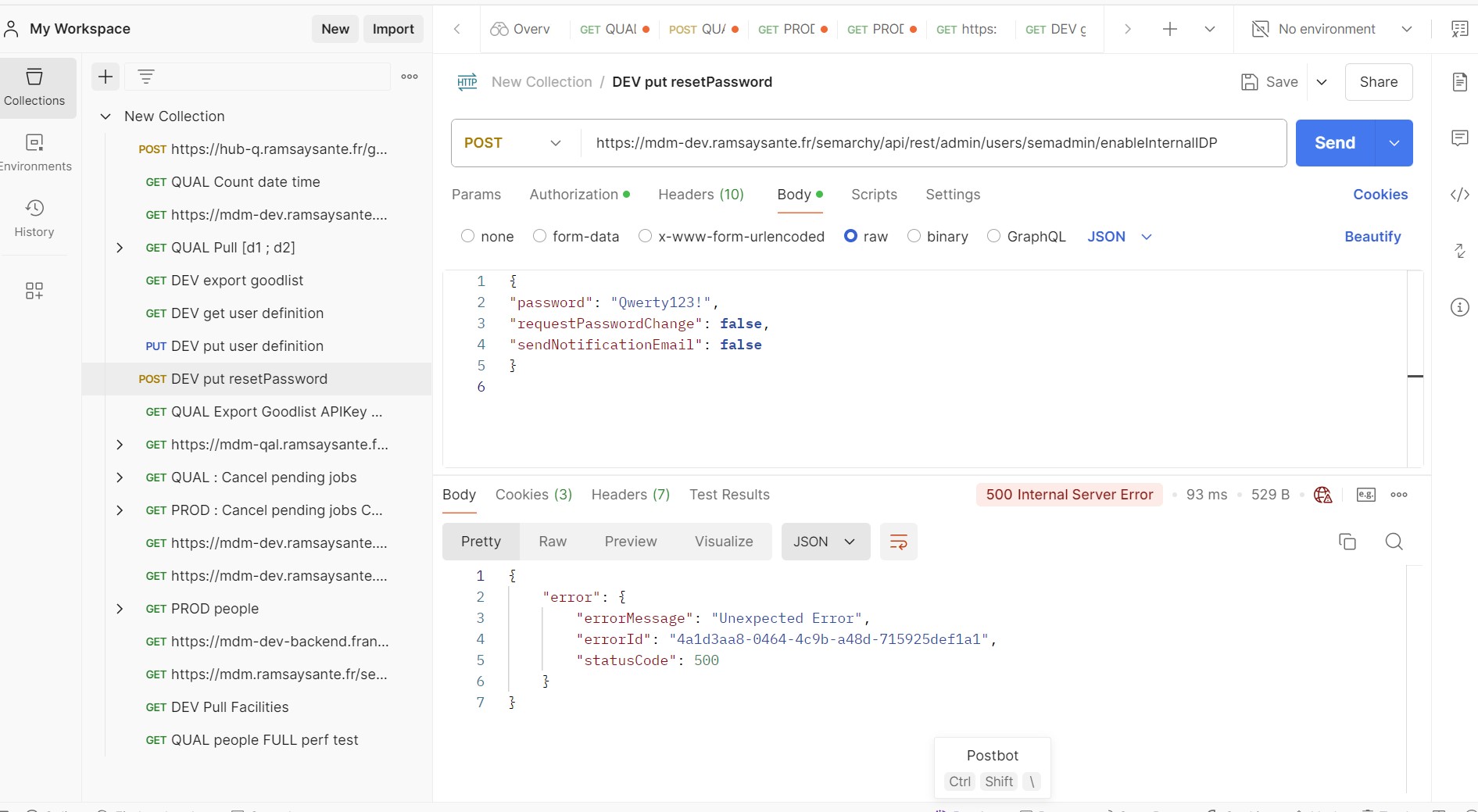Image resolution: width=1478 pixels, height=812 pixels.
Task: Click the expand pane arrows icon
Action: coord(1459,251)
